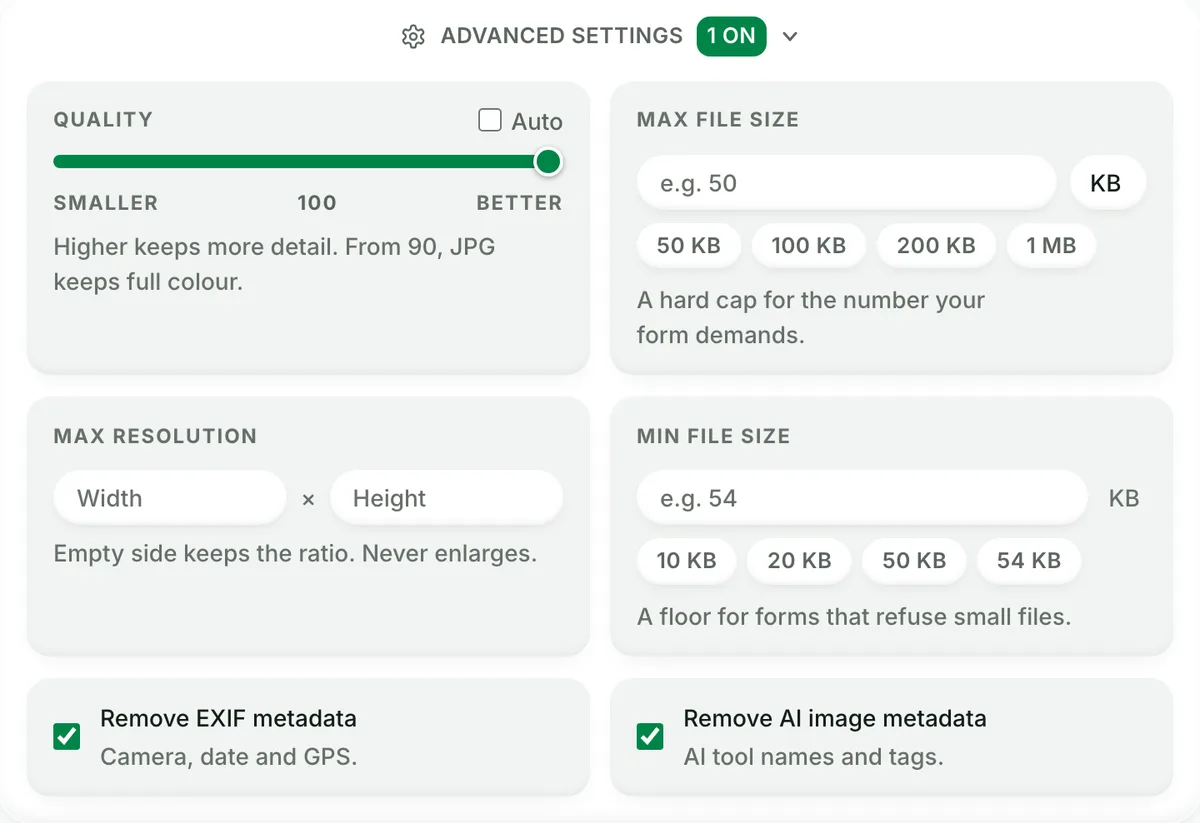Viewport: 1200px width, 823px height.
Task: Click the "Remove EXIF metadata" label
Action: [229, 718]
